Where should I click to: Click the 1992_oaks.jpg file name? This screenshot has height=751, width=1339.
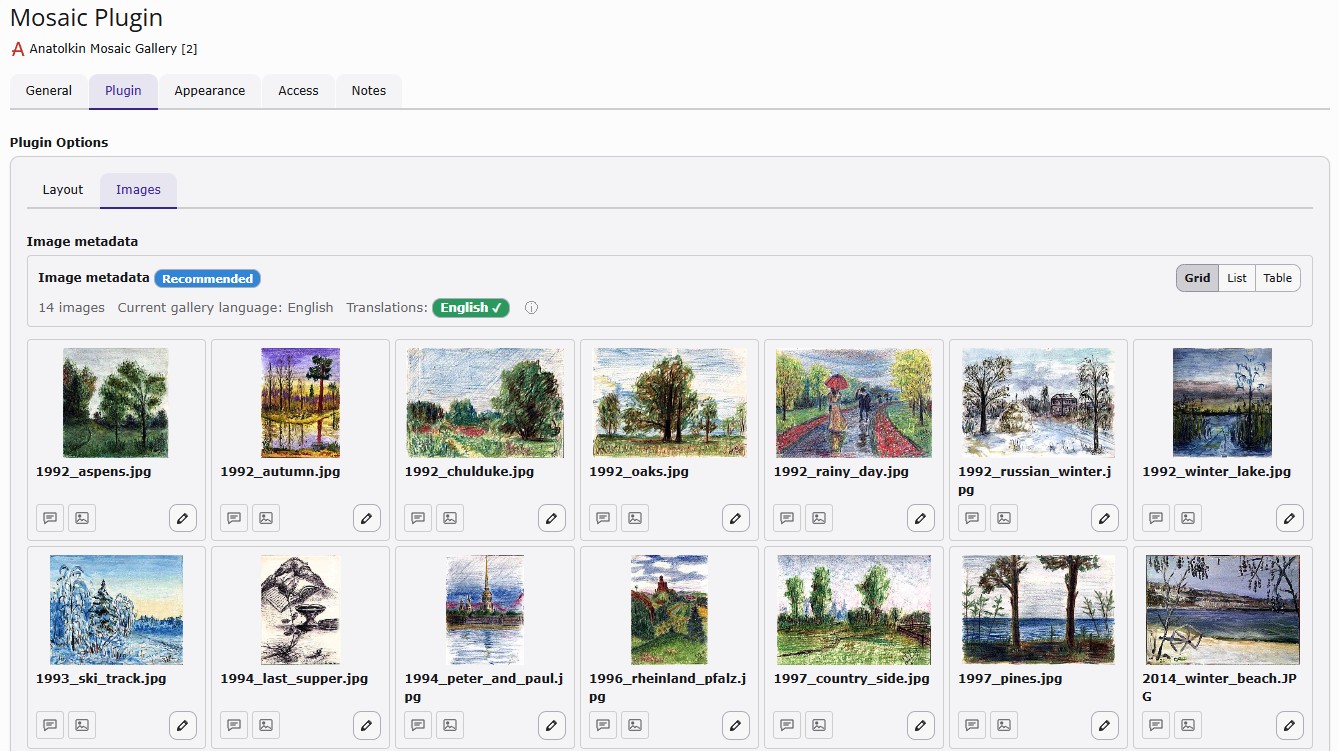point(641,471)
